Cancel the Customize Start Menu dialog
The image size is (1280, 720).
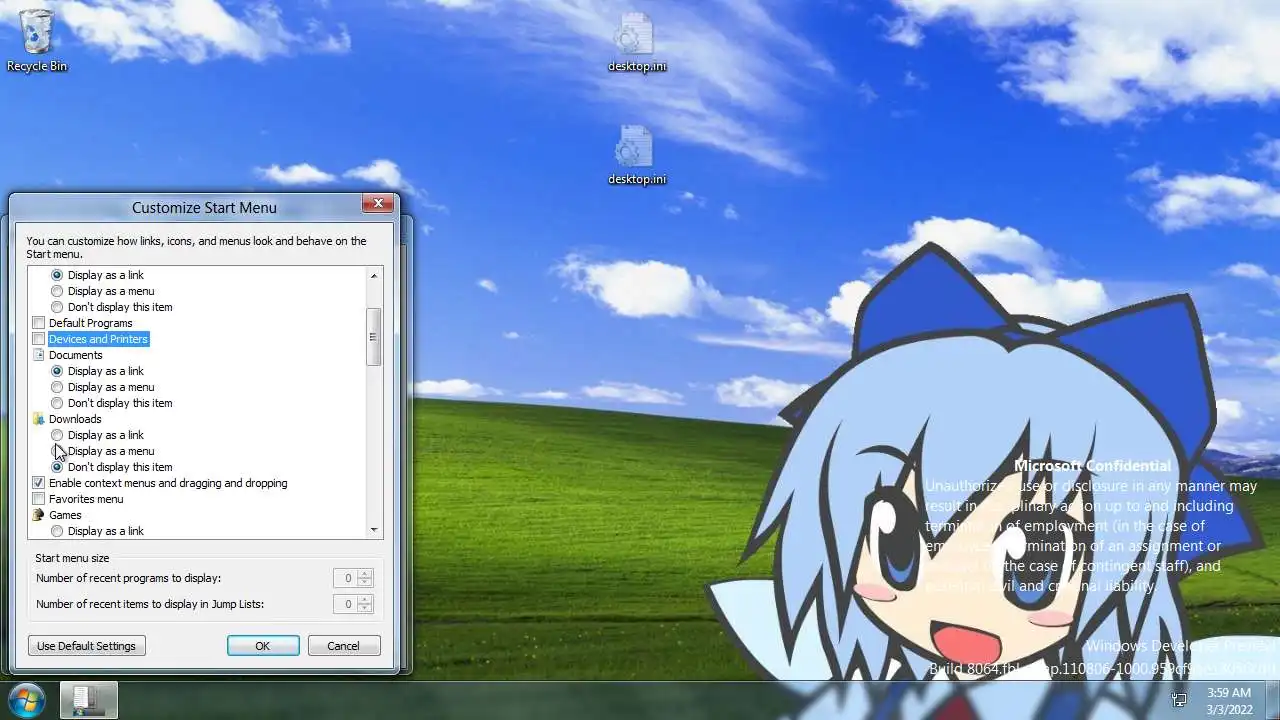pyautogui.click(x=343, y=646)
